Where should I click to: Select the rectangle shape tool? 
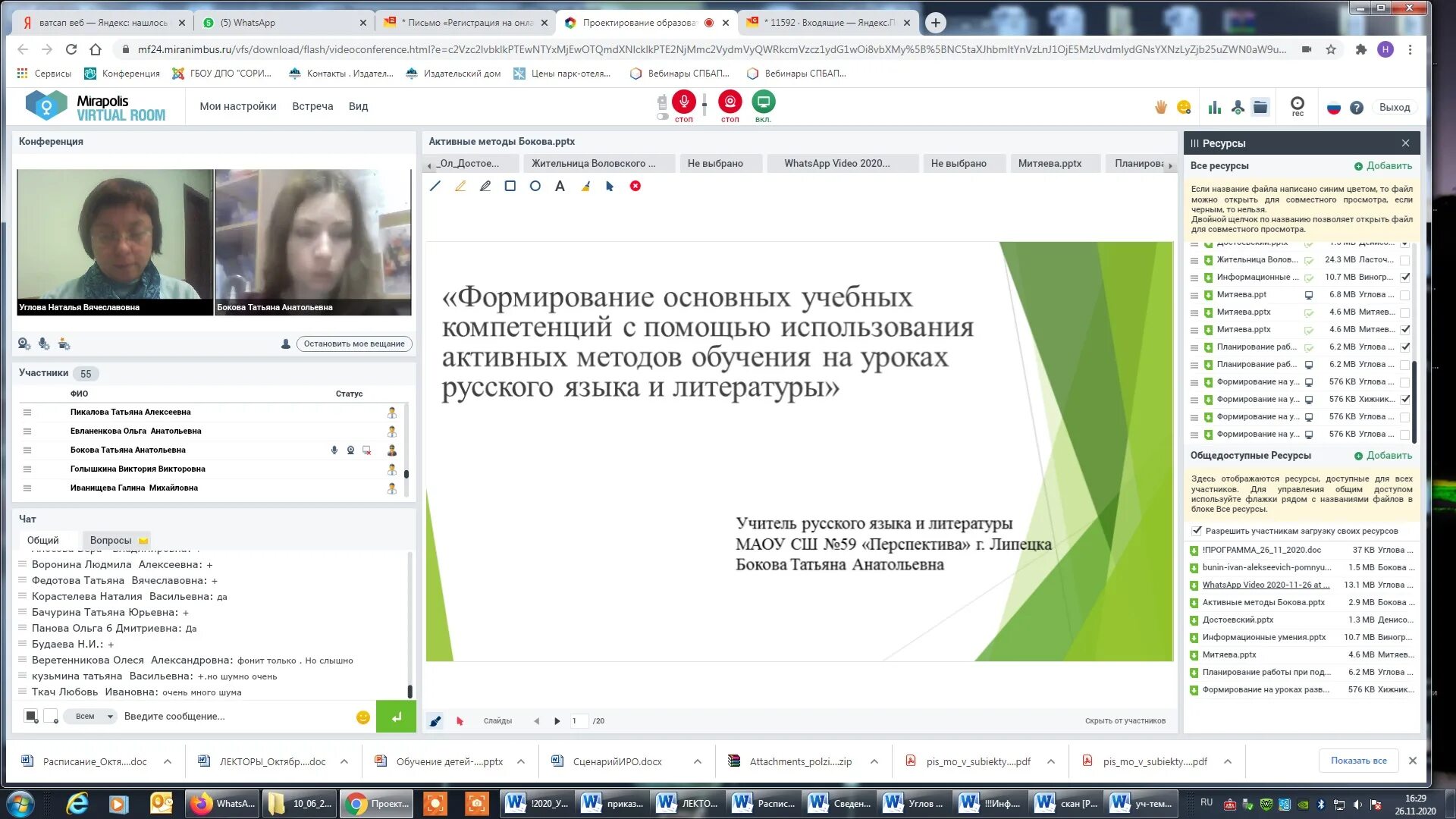point(510,186)
